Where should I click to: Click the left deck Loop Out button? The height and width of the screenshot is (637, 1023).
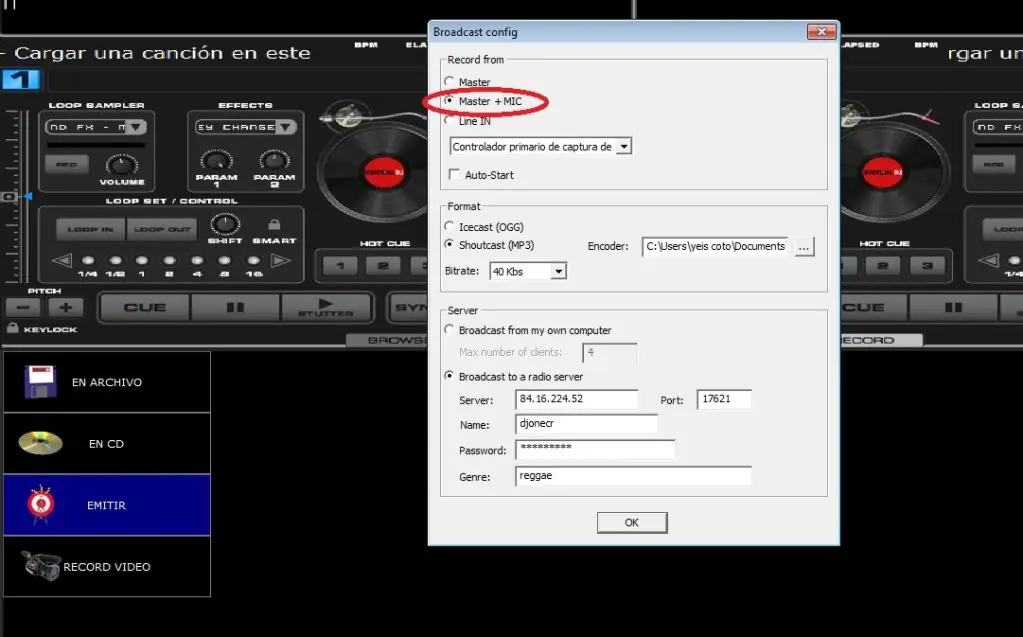coord(162,229)
